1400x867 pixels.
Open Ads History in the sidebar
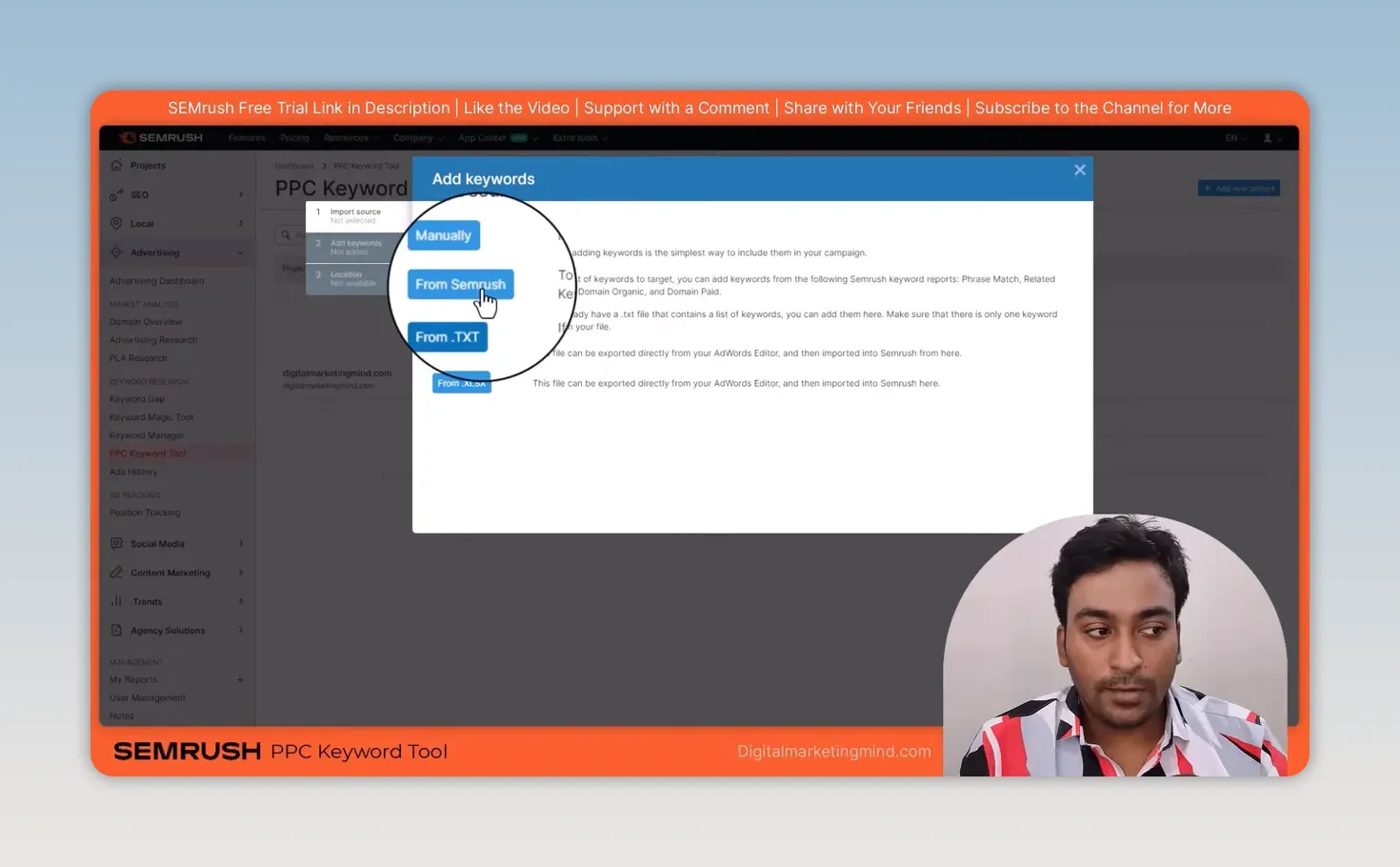click(133, 472)
